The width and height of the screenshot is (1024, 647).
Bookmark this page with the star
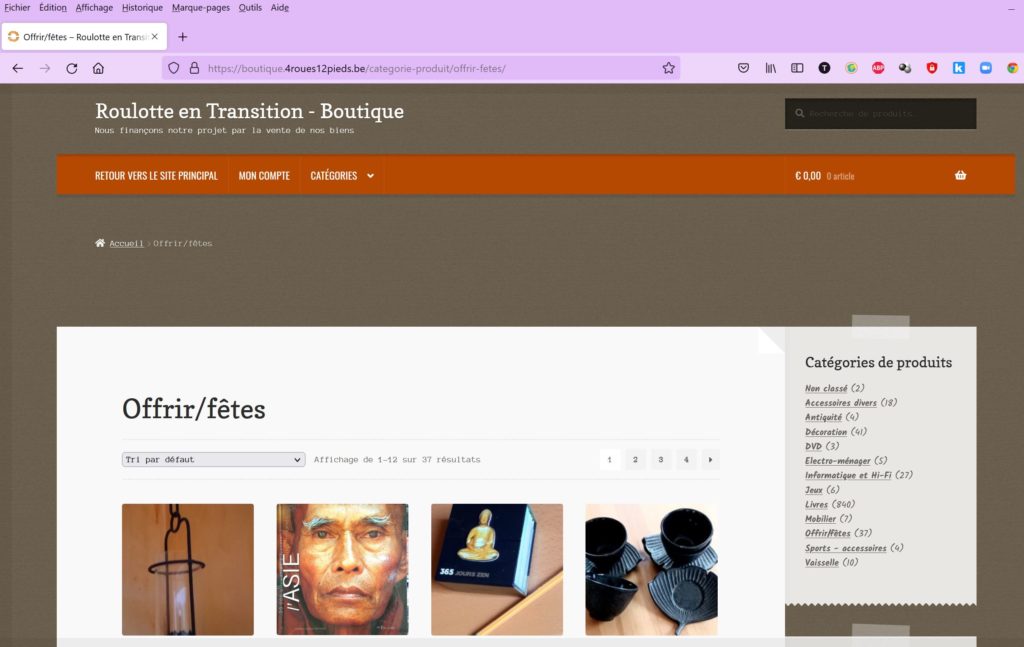coord(668,68)
